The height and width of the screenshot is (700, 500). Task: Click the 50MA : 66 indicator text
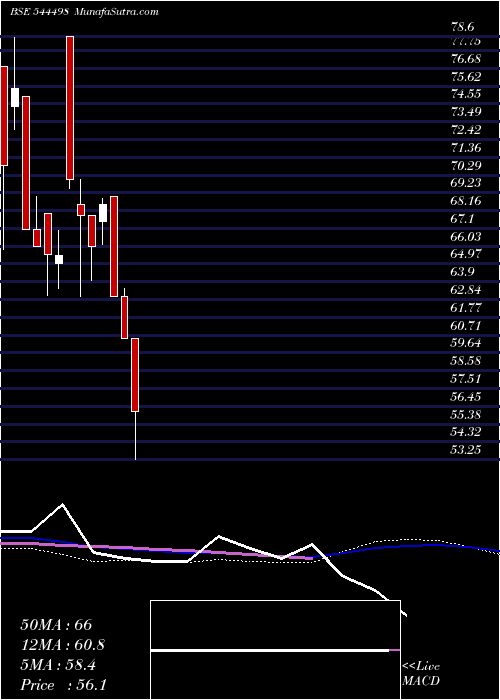point(56,625)
